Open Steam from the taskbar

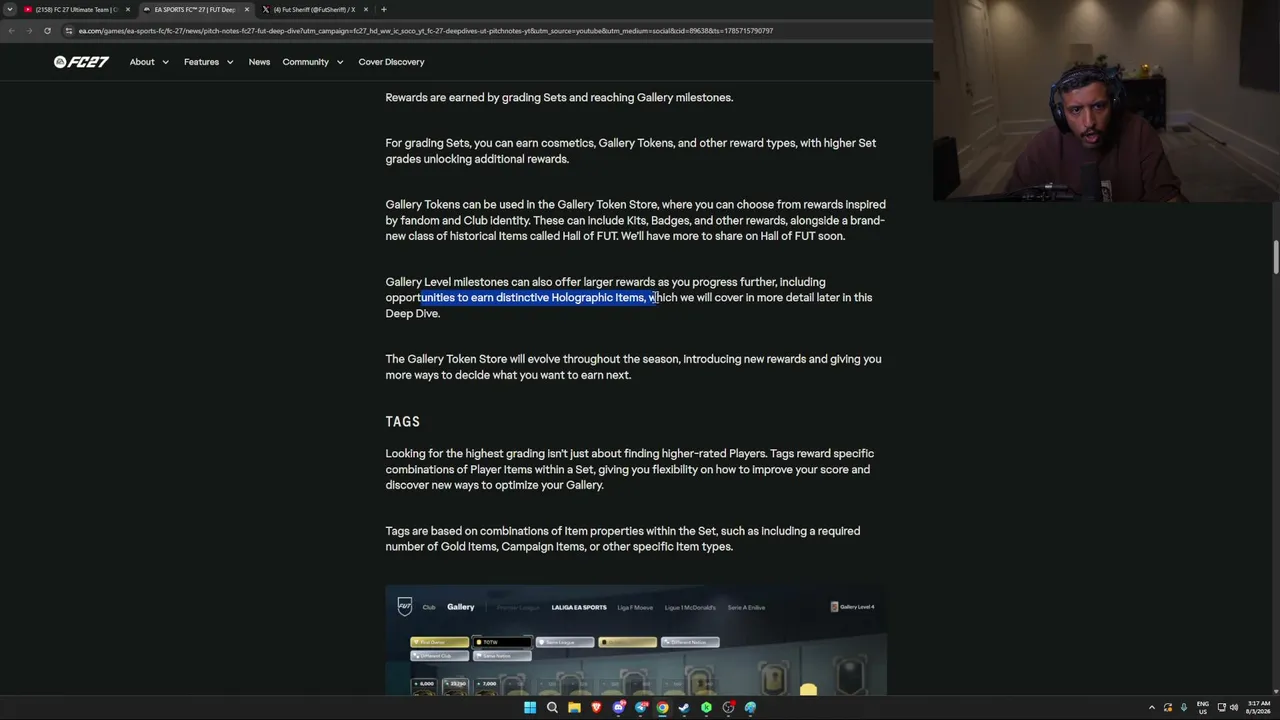(x=684, y=708)
